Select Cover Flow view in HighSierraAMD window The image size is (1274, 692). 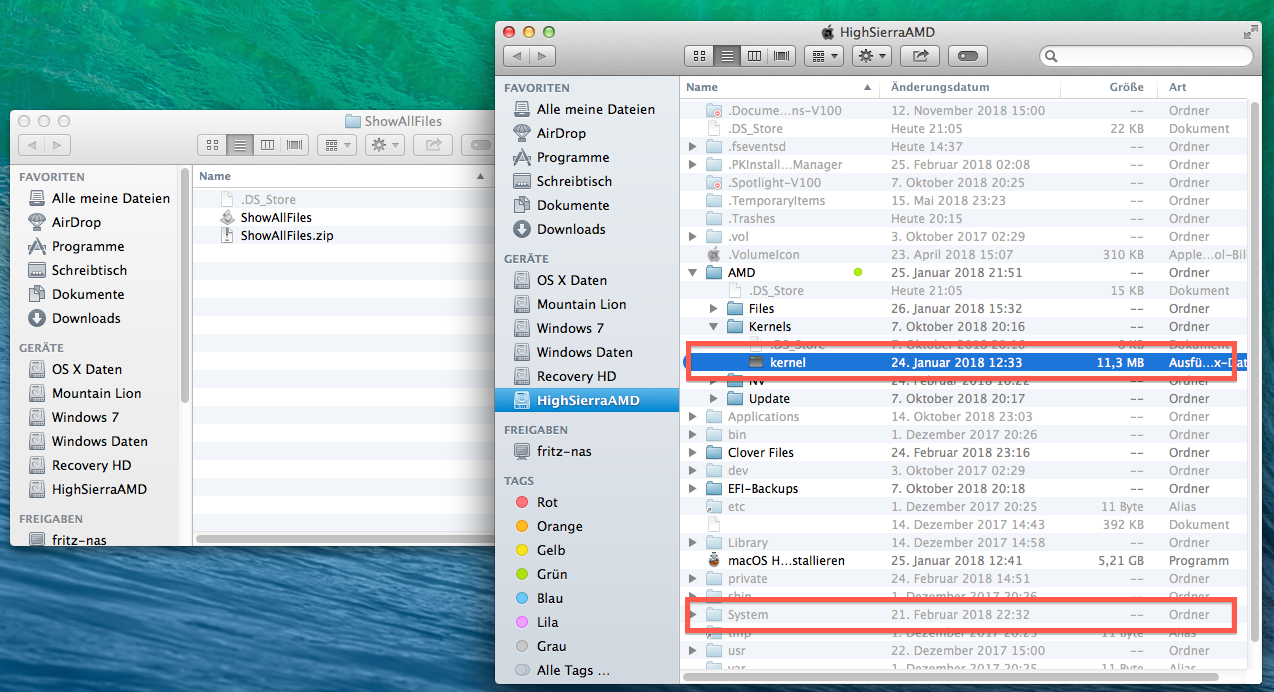781,56
